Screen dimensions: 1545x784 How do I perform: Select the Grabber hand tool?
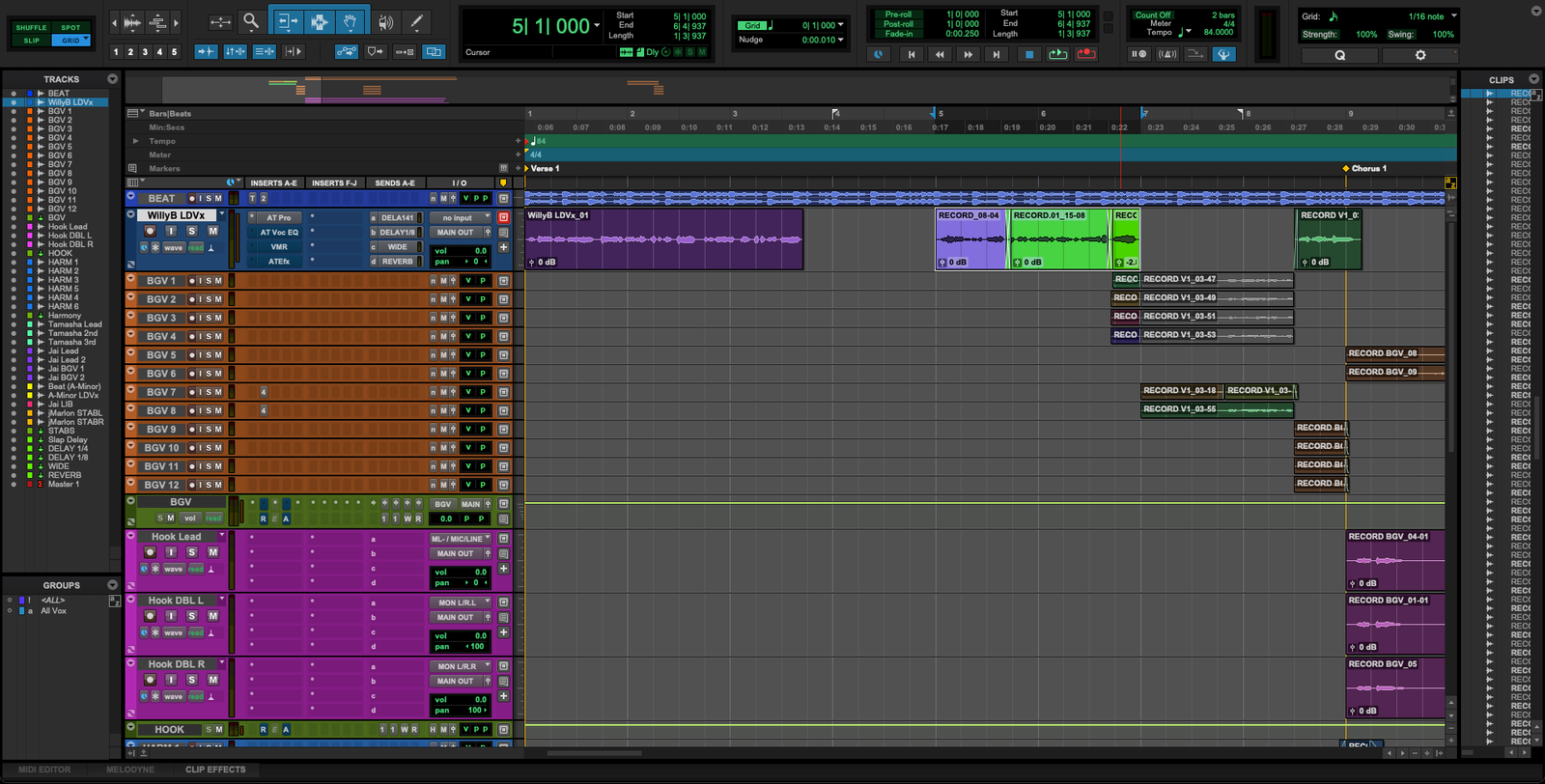[x=351, y=21]
